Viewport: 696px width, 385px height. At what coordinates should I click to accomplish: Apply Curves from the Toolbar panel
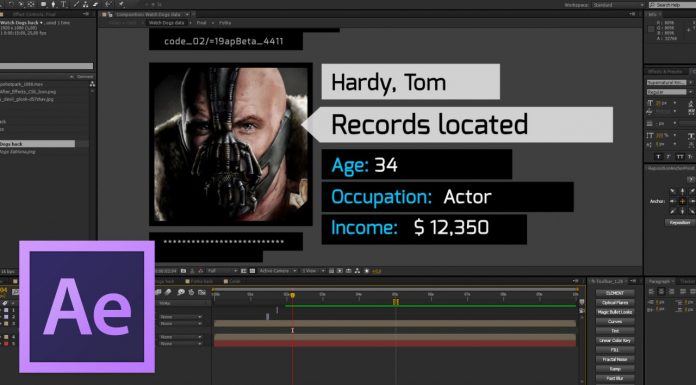click(615, 321)
